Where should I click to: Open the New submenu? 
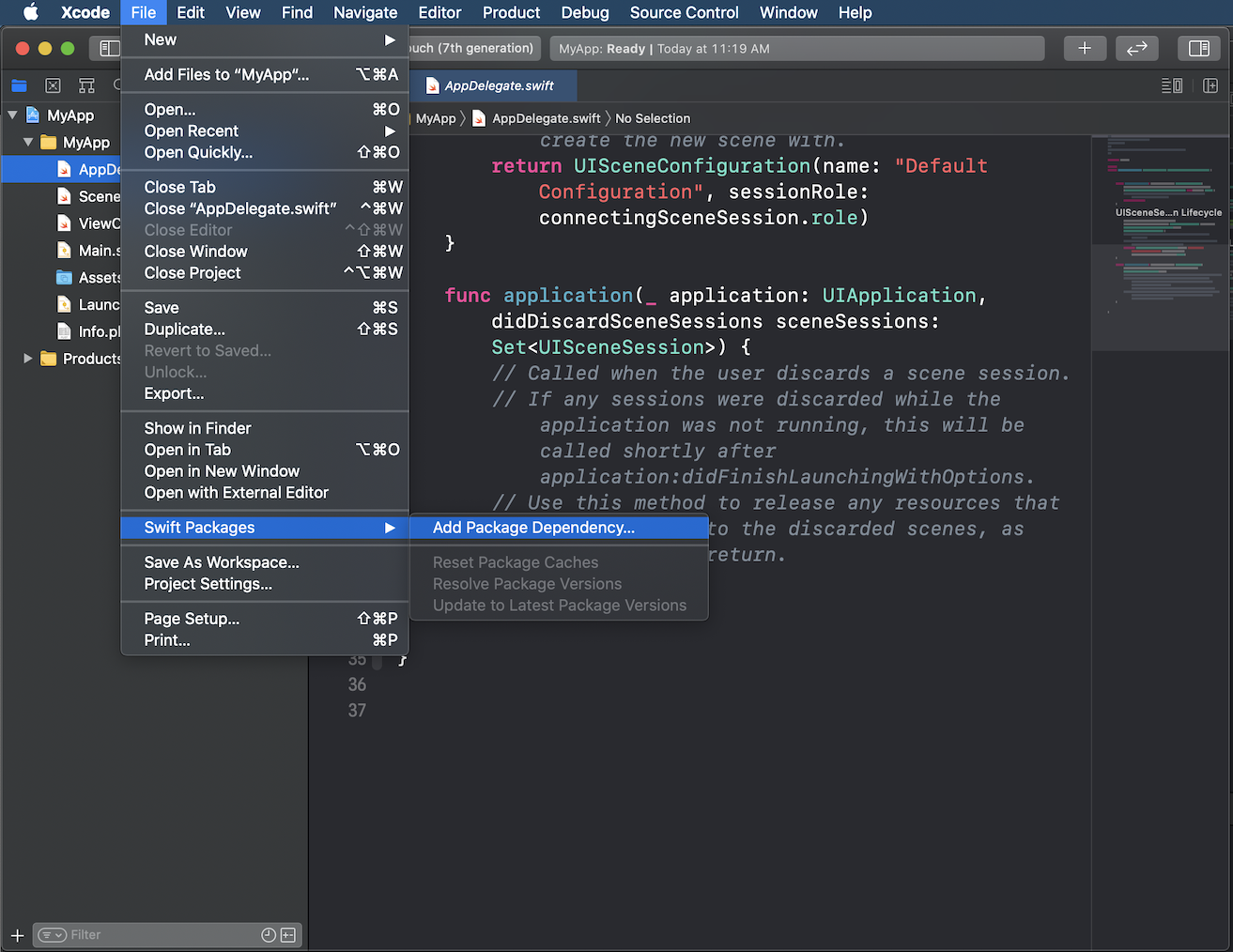pos(265,39)
